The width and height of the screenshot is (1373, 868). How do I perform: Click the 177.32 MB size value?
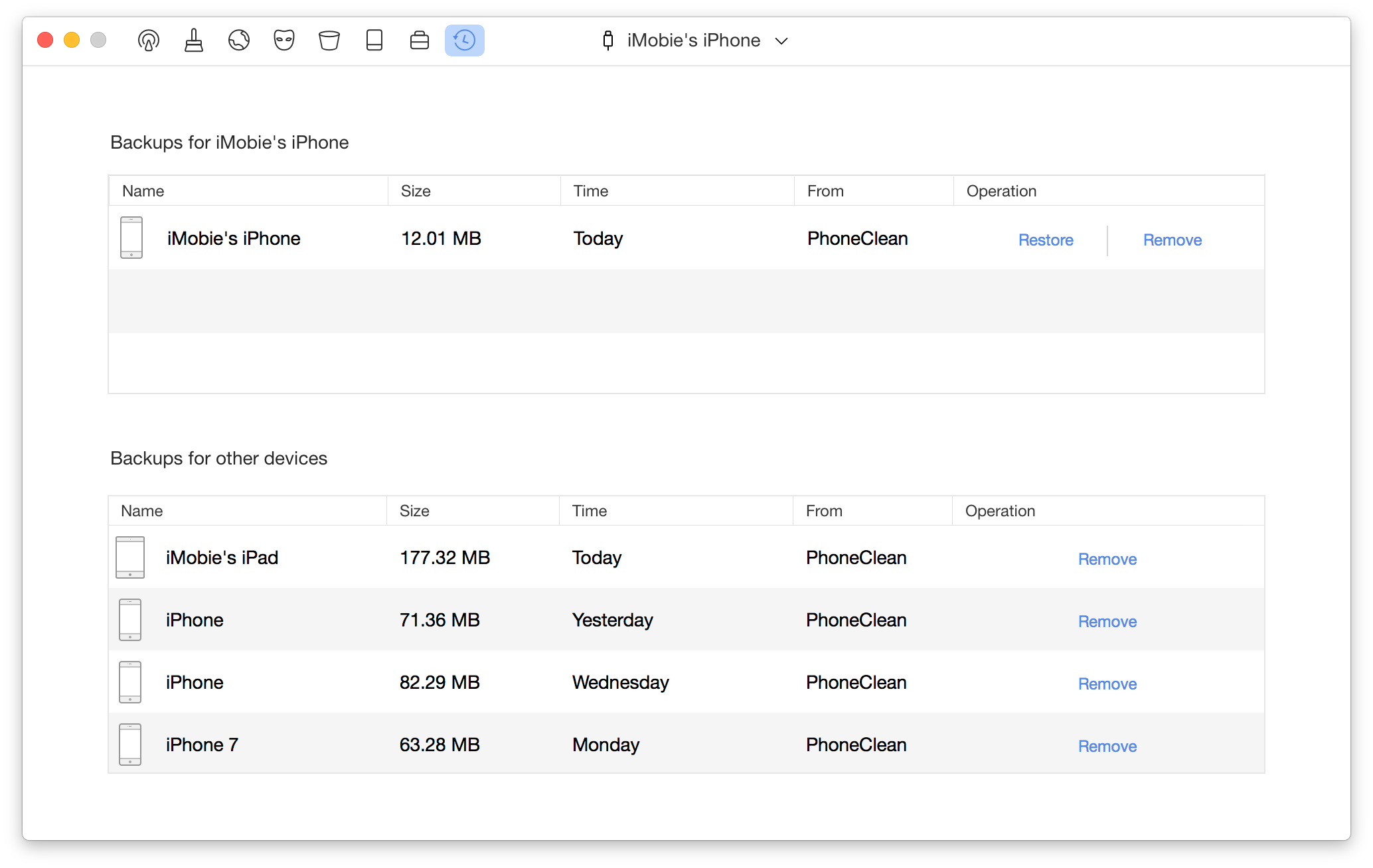445,557
